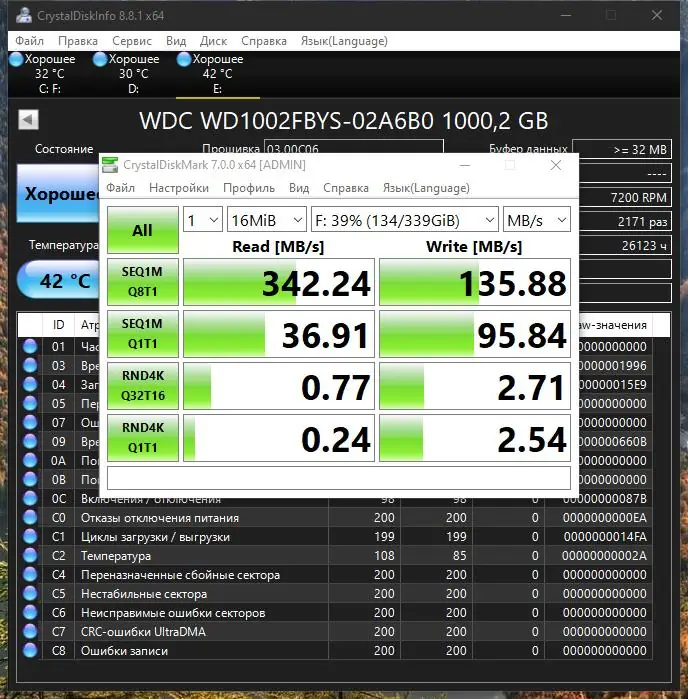Click status orb for attribute 03 row

tap(30, 366)
